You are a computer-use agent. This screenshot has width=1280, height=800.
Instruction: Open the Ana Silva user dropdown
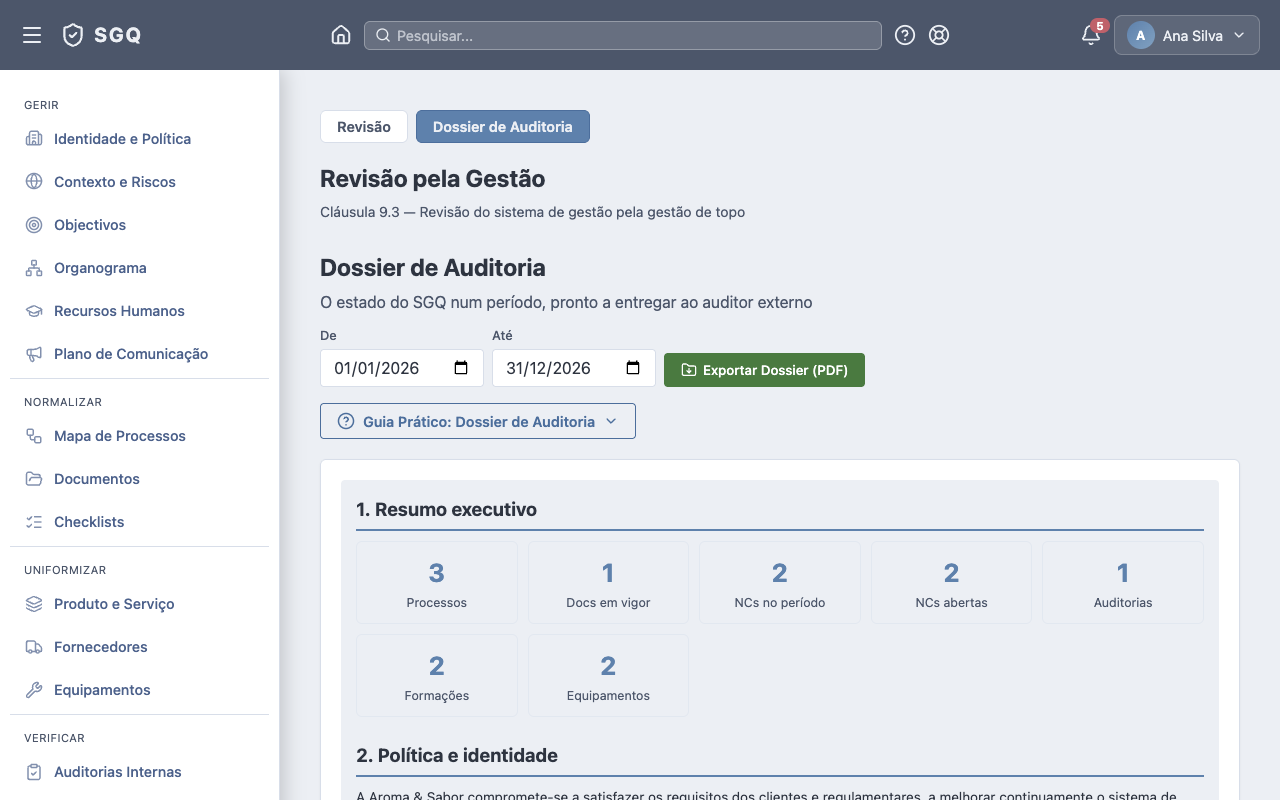[1187, 35]
